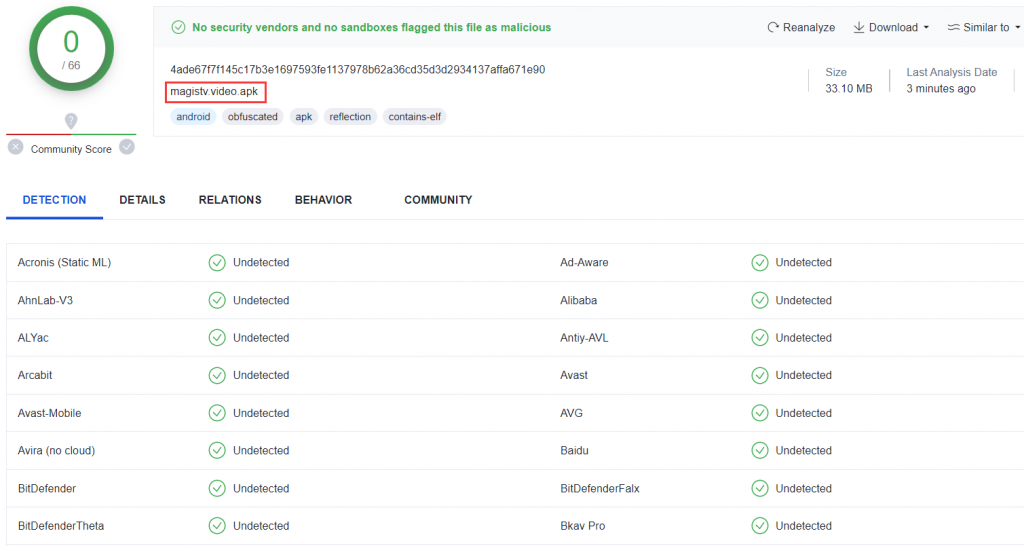Click the 0 / 66 detection score circle
The image size is (1024, 546).
(71, 49)
